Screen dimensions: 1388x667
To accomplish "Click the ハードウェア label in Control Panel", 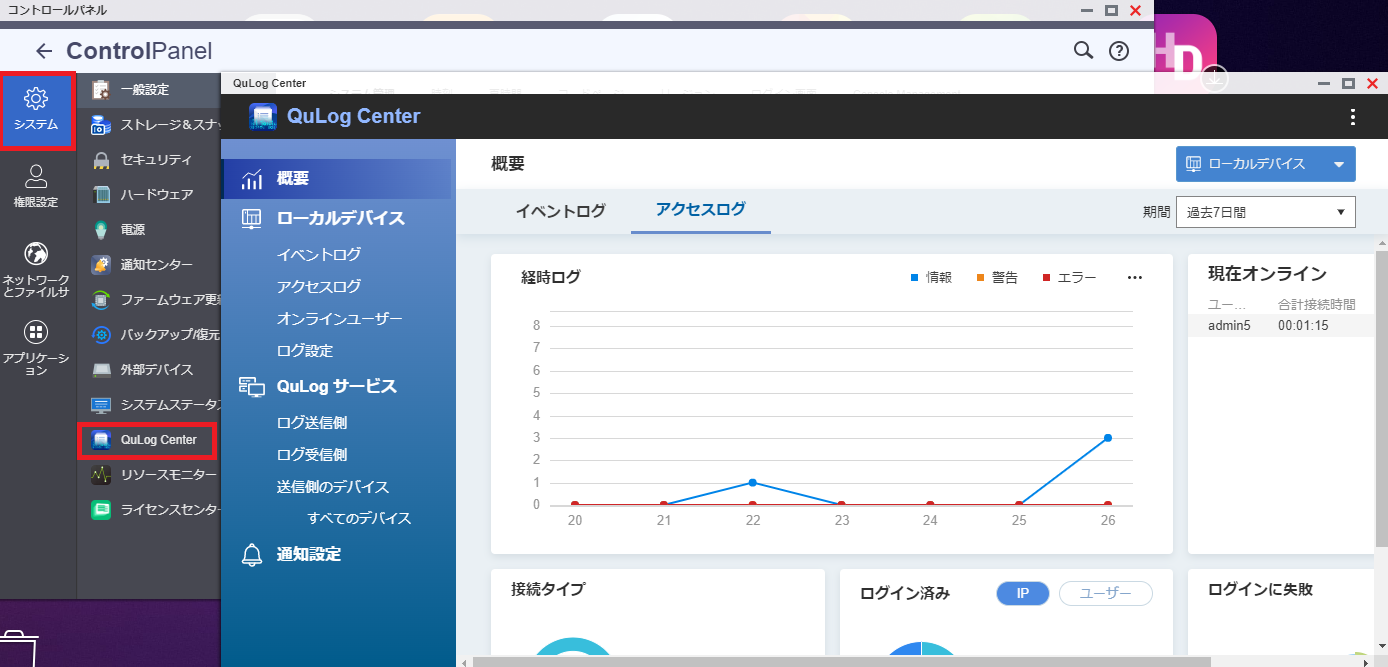I will tap(157, 195).
